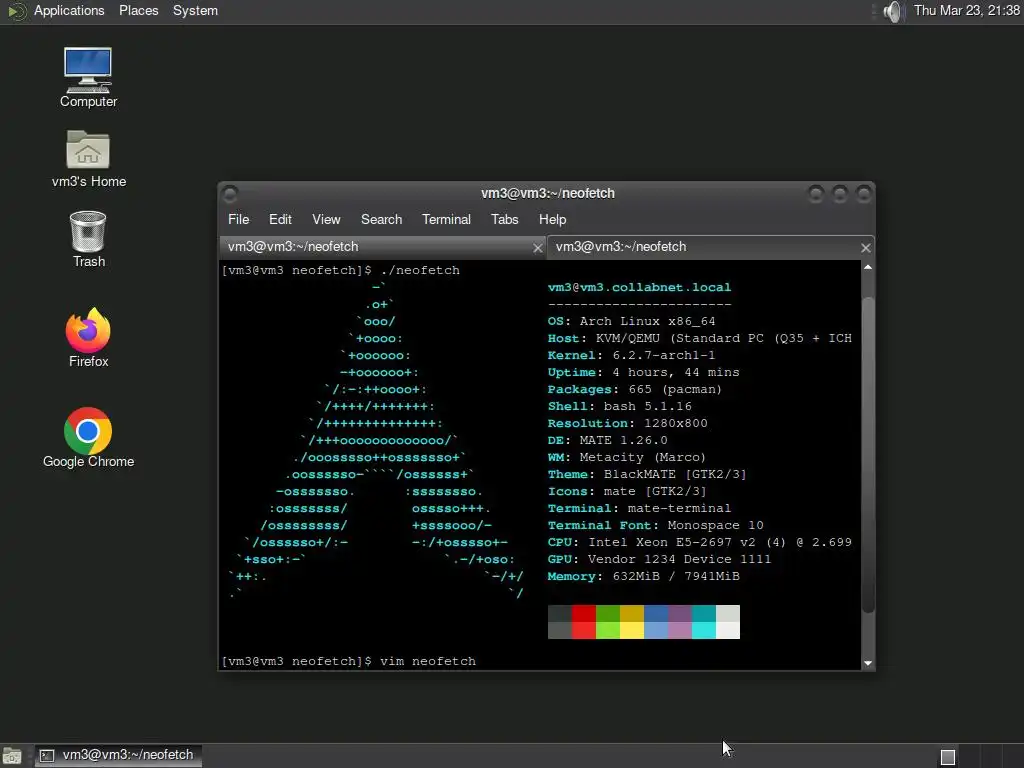1024x768 pixels.
Task: Click the bright red color block in neofetch
Action: pos(584,630)
